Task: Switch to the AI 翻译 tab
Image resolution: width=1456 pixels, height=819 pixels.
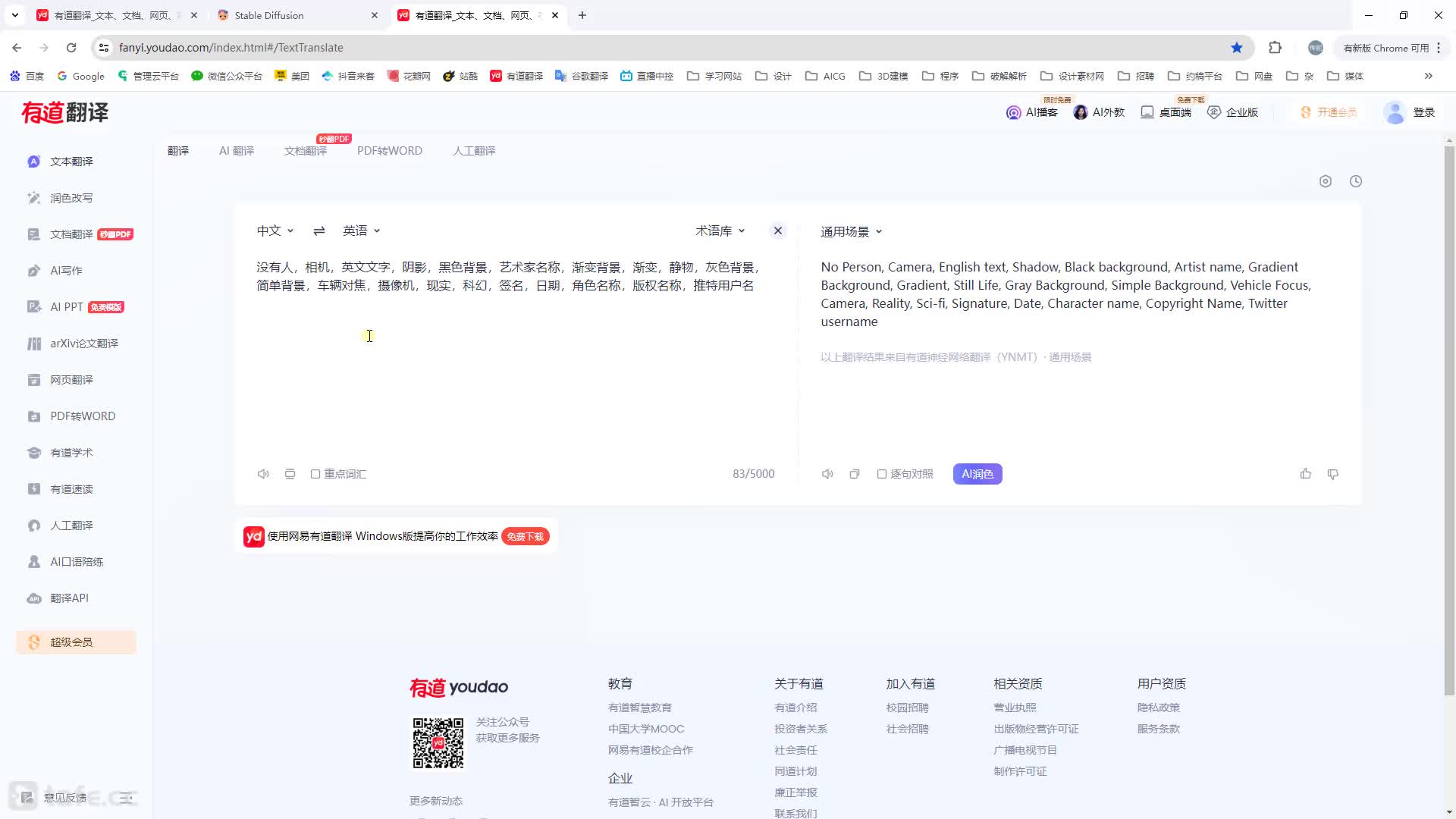Action: pyautogui.click(x=237, y=151)
